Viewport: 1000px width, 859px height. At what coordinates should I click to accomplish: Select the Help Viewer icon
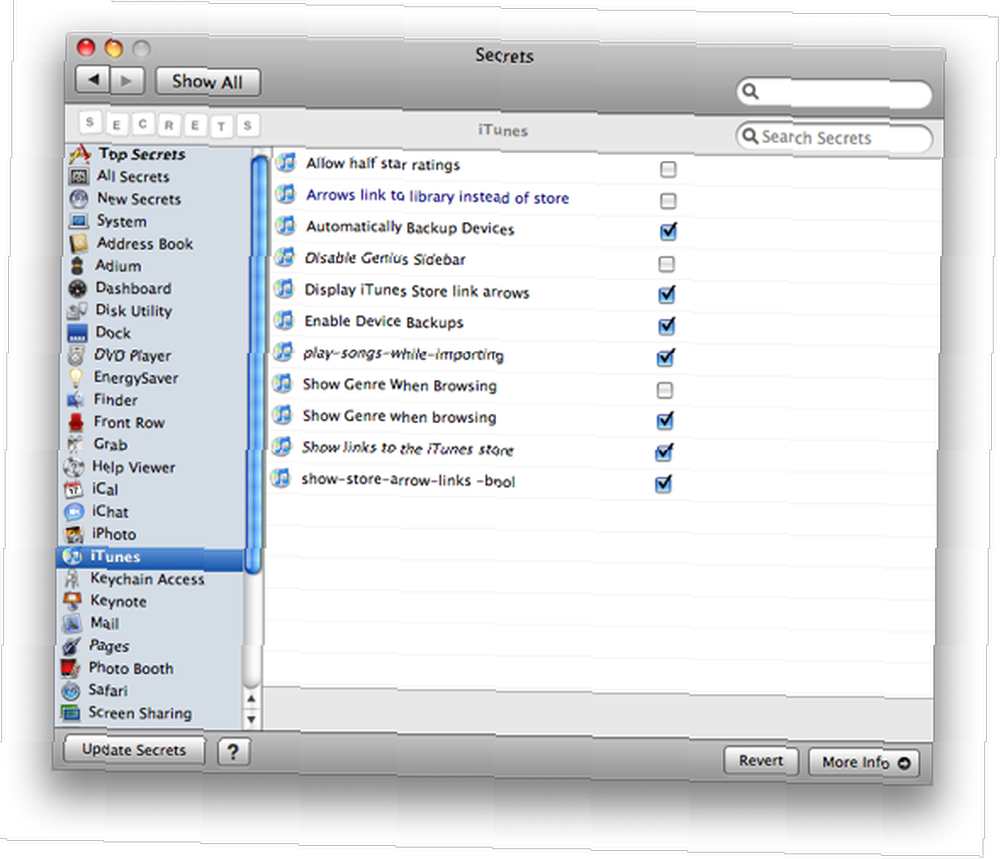[x=74, y=467]
